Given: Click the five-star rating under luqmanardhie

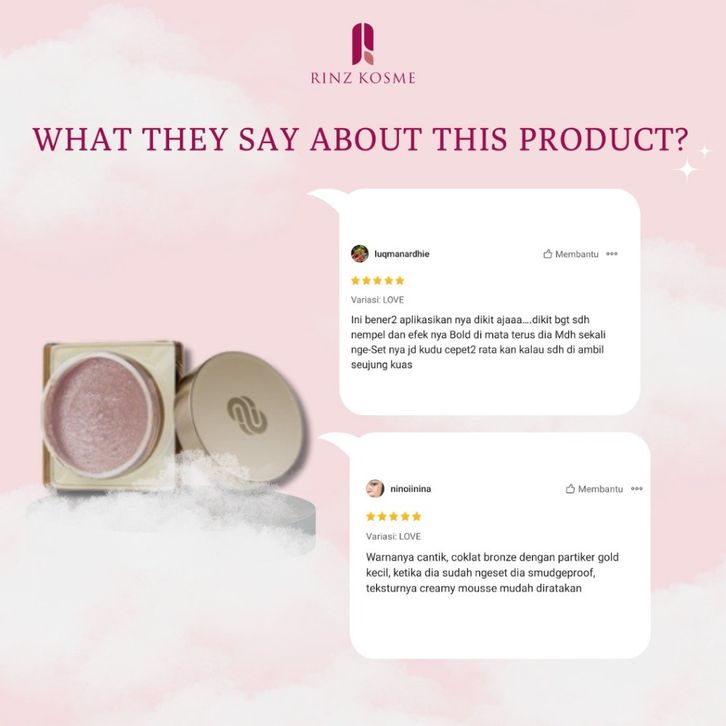Looking at the screenshot, I should 378,280.
